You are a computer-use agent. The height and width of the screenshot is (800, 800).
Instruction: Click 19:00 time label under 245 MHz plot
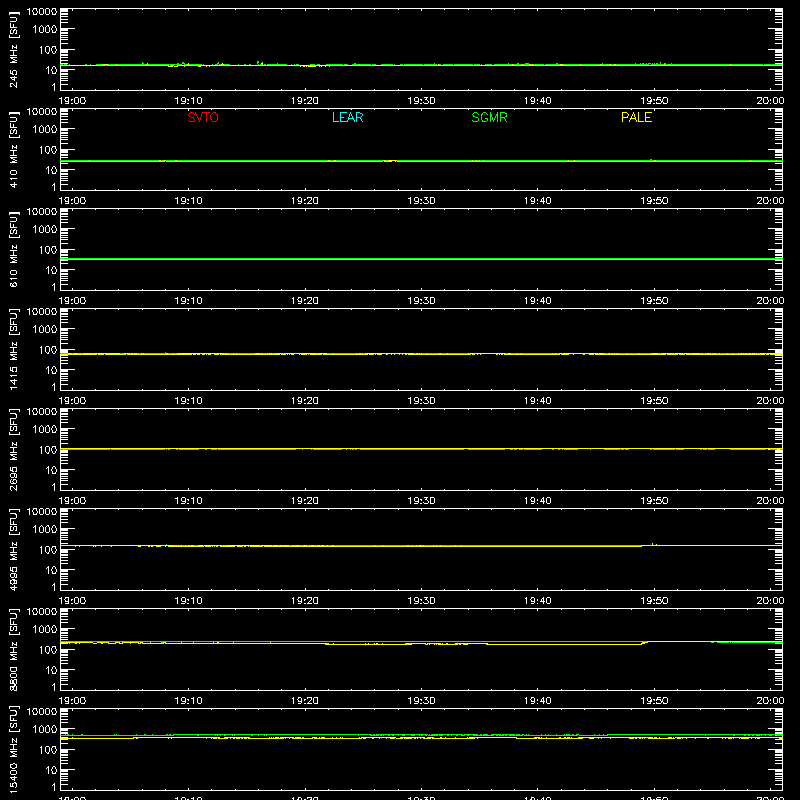[72, 101]
